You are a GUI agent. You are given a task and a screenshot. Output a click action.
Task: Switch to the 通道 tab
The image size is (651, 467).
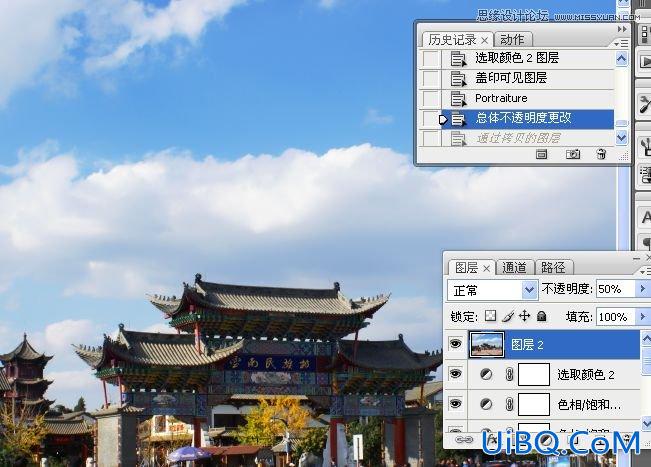pos(514,268)
